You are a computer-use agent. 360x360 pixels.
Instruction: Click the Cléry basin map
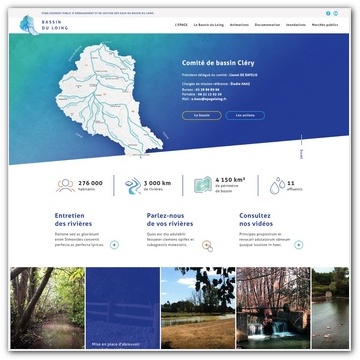[108, 100]
